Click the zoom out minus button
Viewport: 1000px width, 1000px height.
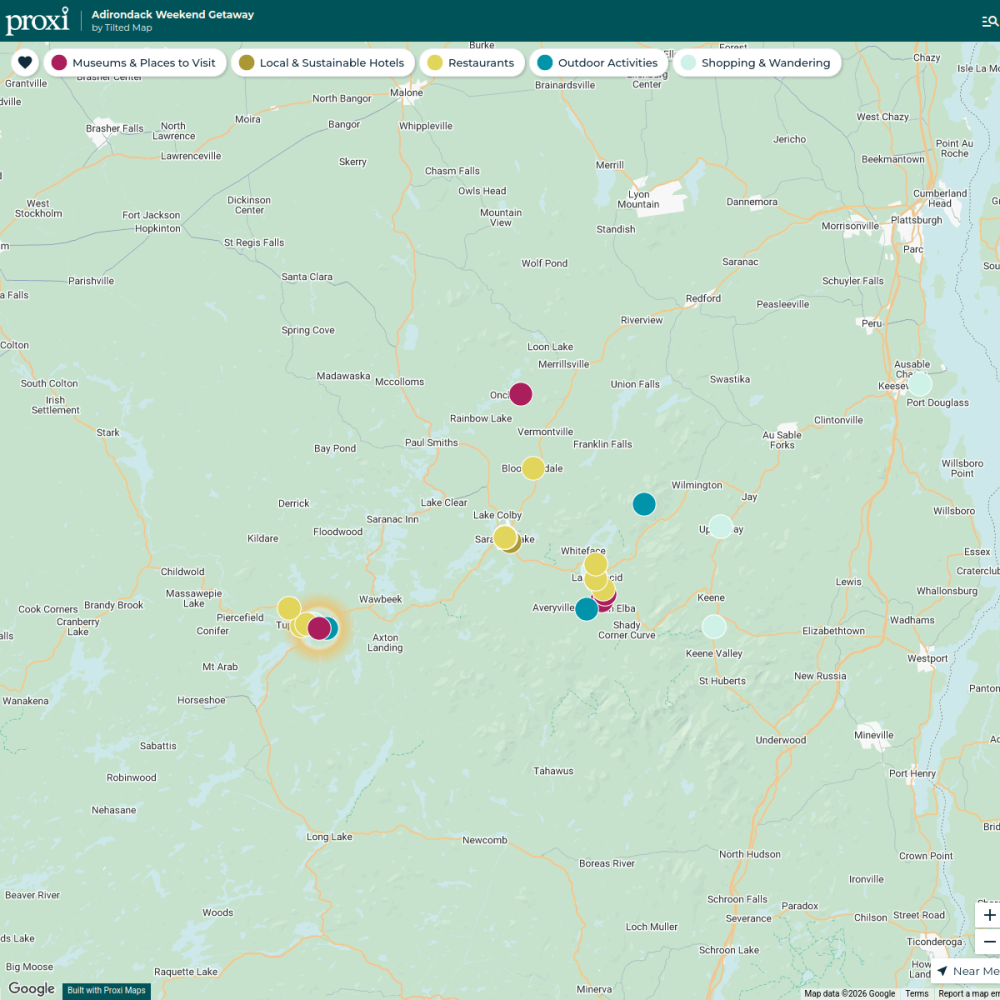tap(989, 941)
